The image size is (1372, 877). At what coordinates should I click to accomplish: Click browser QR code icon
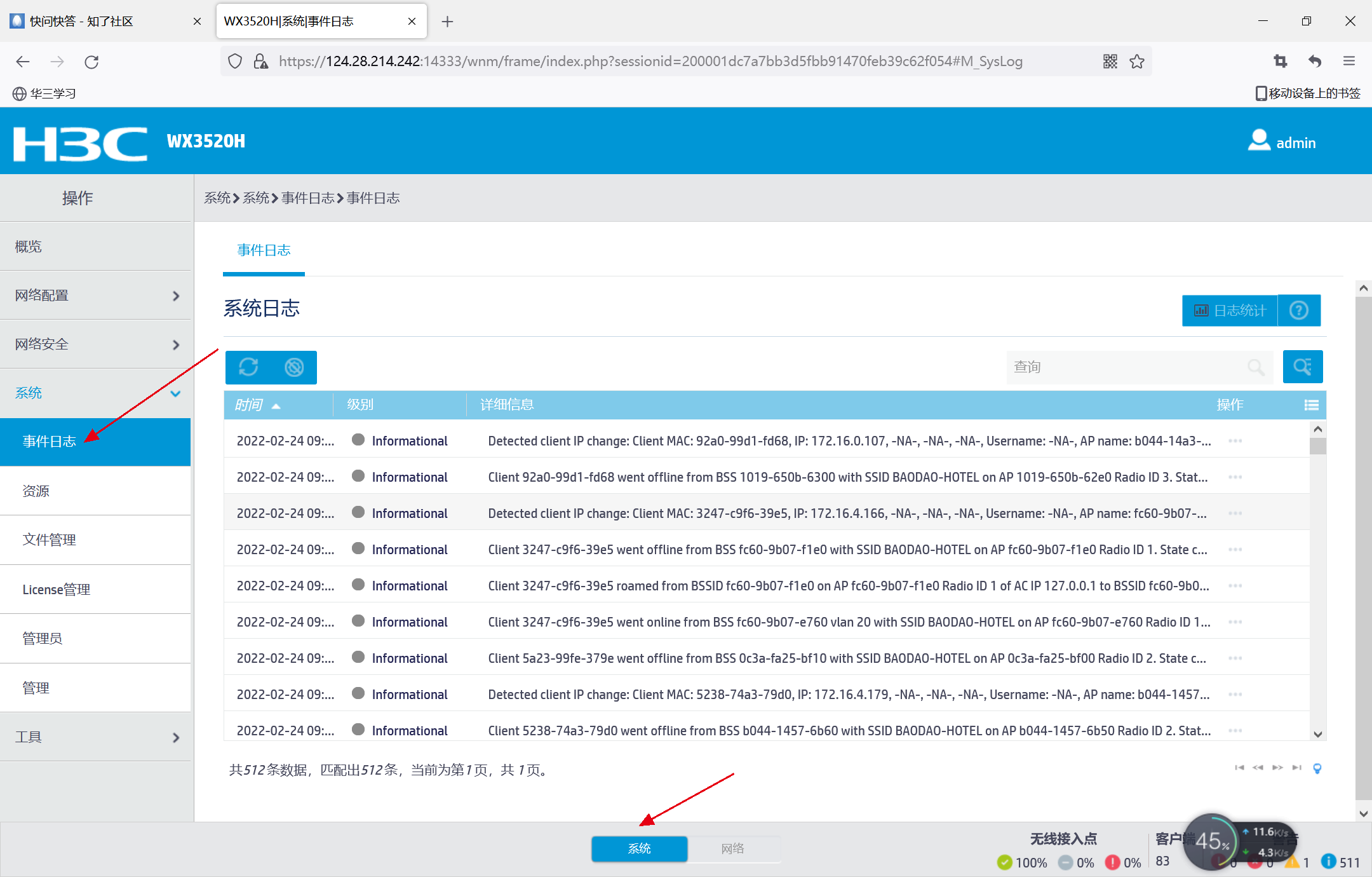point(1110,61)
